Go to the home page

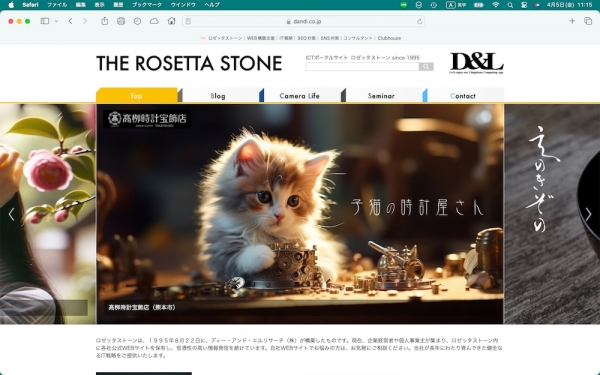coord(171,21)
